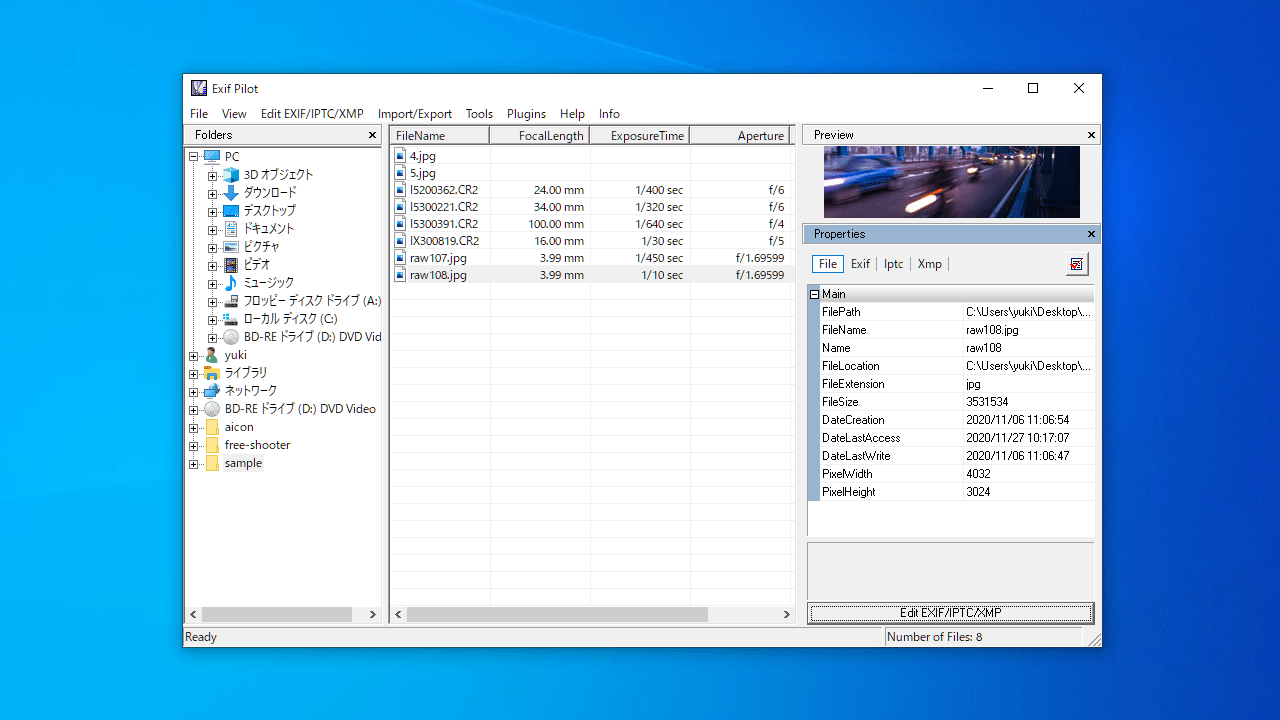Screen dimensions: 1280x720
Task: Click the Exif Pilot title bar icon
Action: (199, 88)
